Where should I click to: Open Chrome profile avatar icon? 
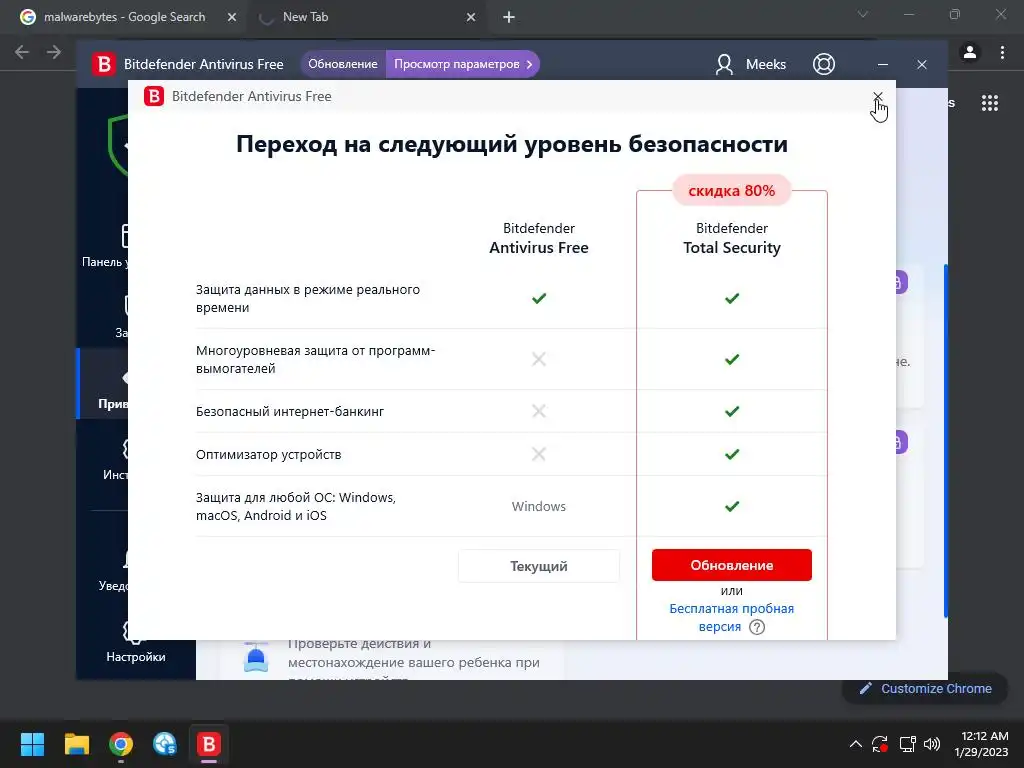coord(970,52)
